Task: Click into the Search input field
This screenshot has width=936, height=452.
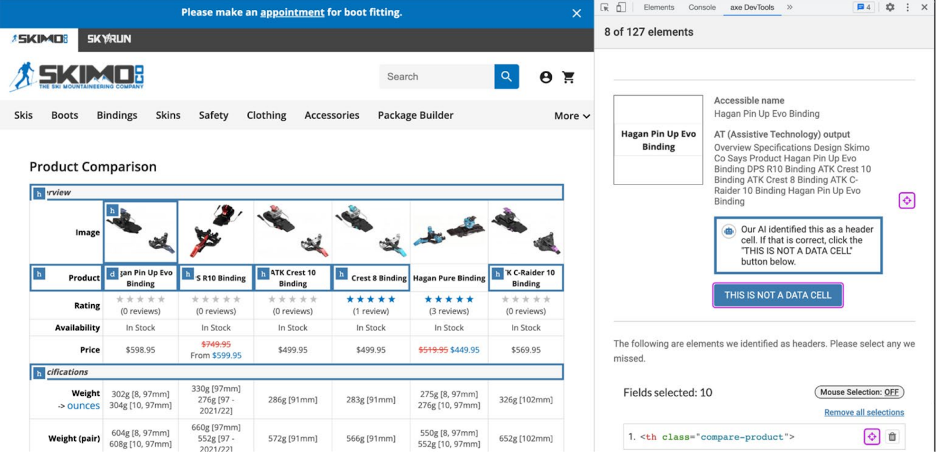Action: pos(436,76)
